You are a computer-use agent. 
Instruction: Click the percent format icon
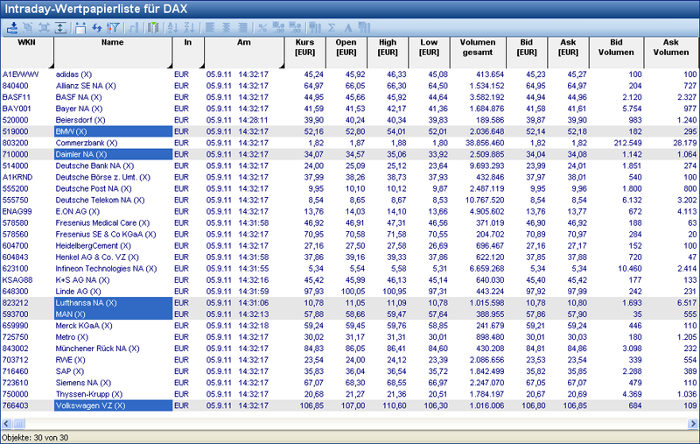262,27
